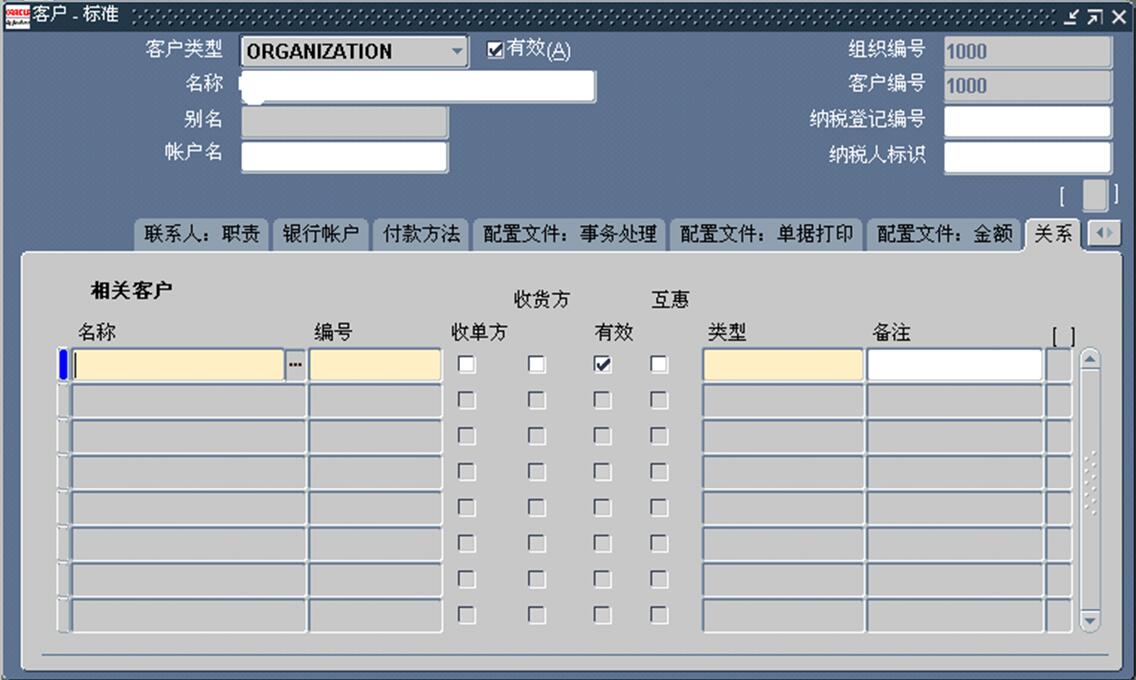1136x680 pixels.
Task: Click the scroll up arrow in 相关客户 grid
Action: tap(1090, 360)
